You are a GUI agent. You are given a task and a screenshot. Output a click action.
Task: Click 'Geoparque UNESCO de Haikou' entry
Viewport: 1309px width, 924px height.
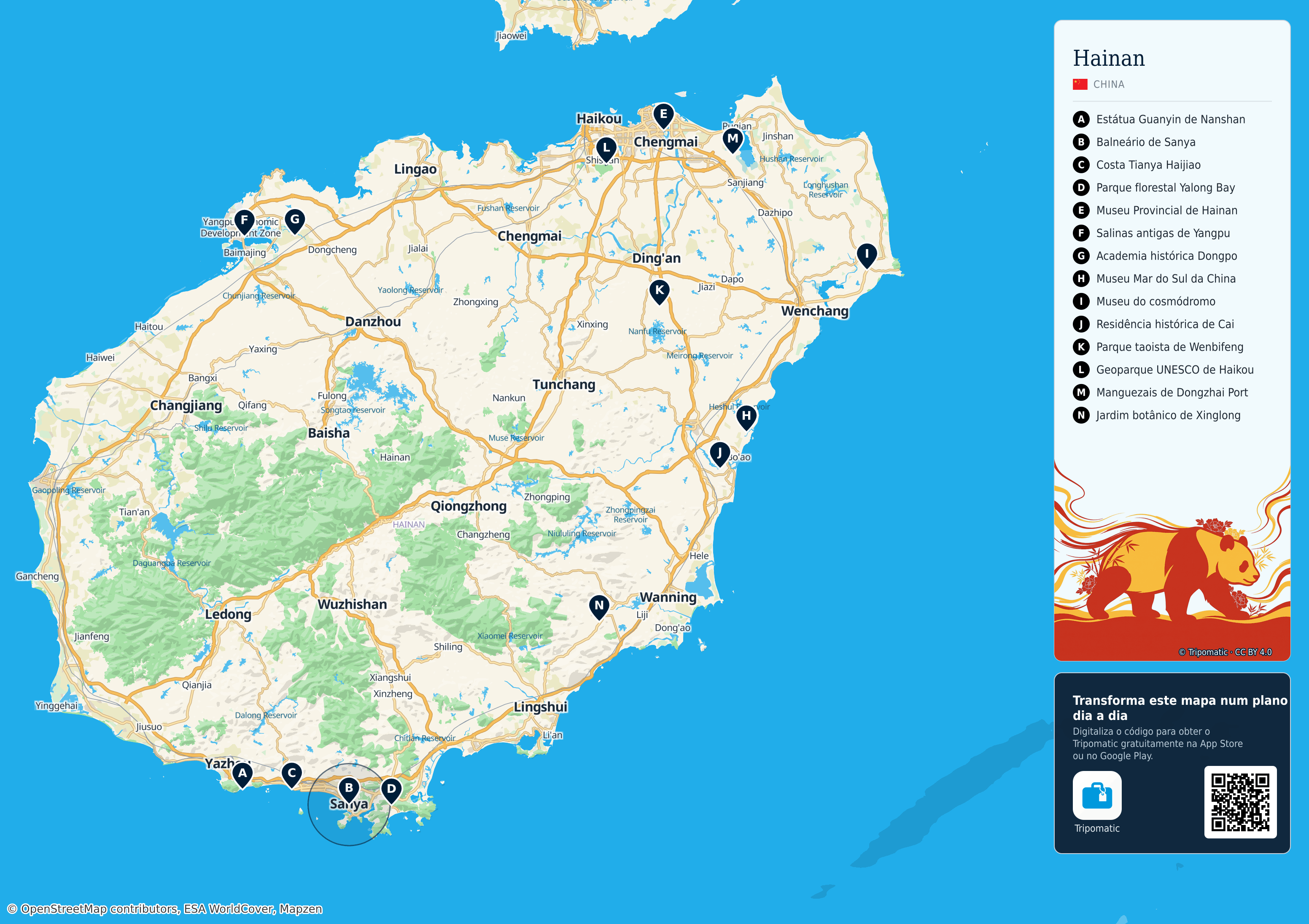point(1175,370)
